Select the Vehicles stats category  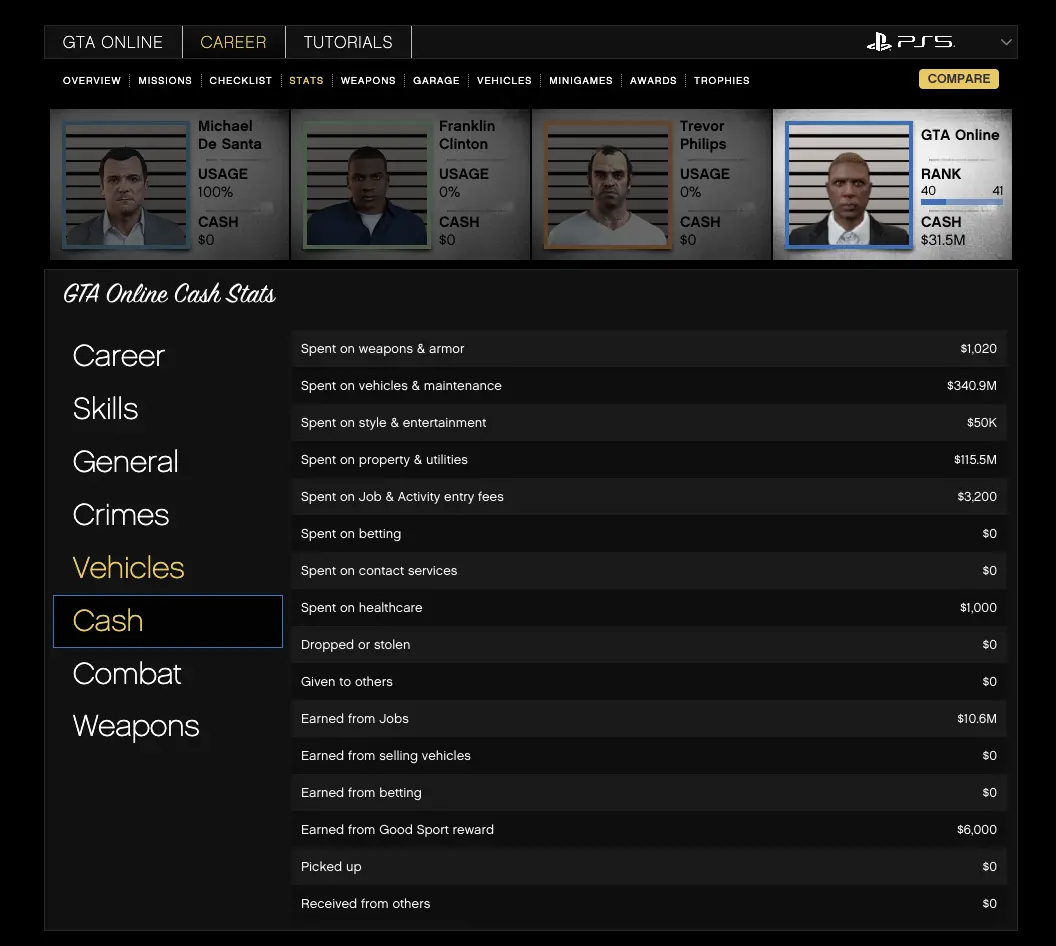coord(129,568)
